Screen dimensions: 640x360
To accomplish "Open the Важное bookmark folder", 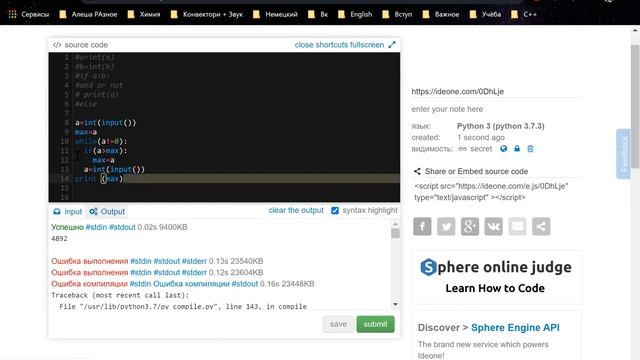I will (441, 14).
